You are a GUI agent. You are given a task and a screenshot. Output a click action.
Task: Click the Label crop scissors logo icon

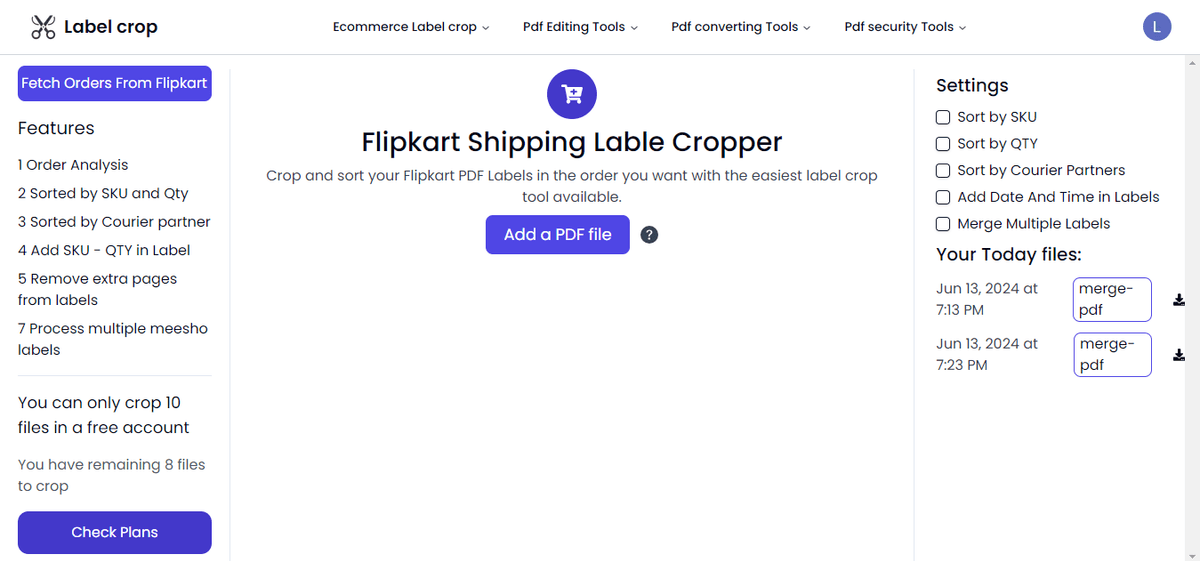click(43, 27)
